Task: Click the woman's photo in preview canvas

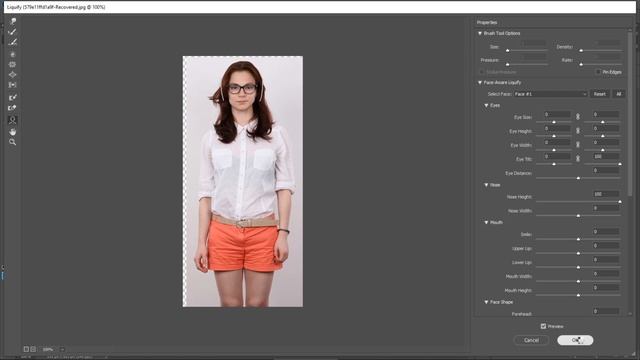Action: (x=243, y=181)
